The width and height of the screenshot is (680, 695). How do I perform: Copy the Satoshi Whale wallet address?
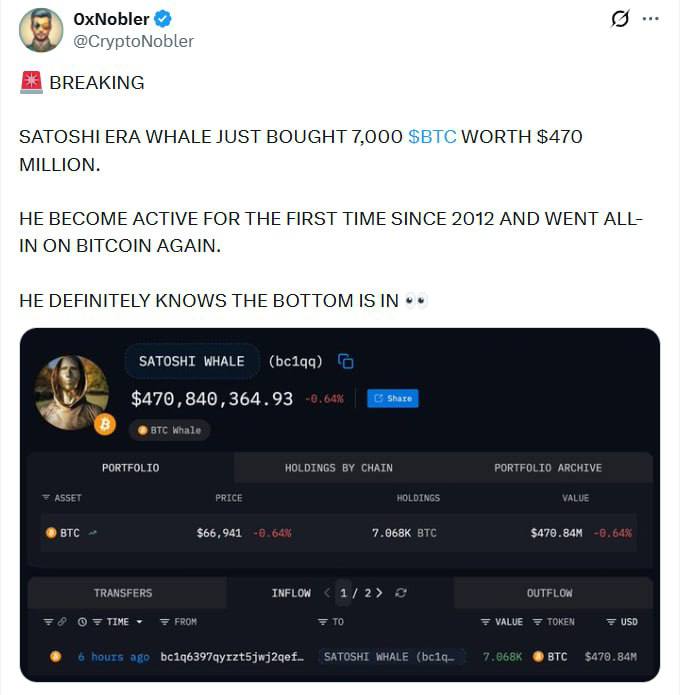[x=346, y=362]
